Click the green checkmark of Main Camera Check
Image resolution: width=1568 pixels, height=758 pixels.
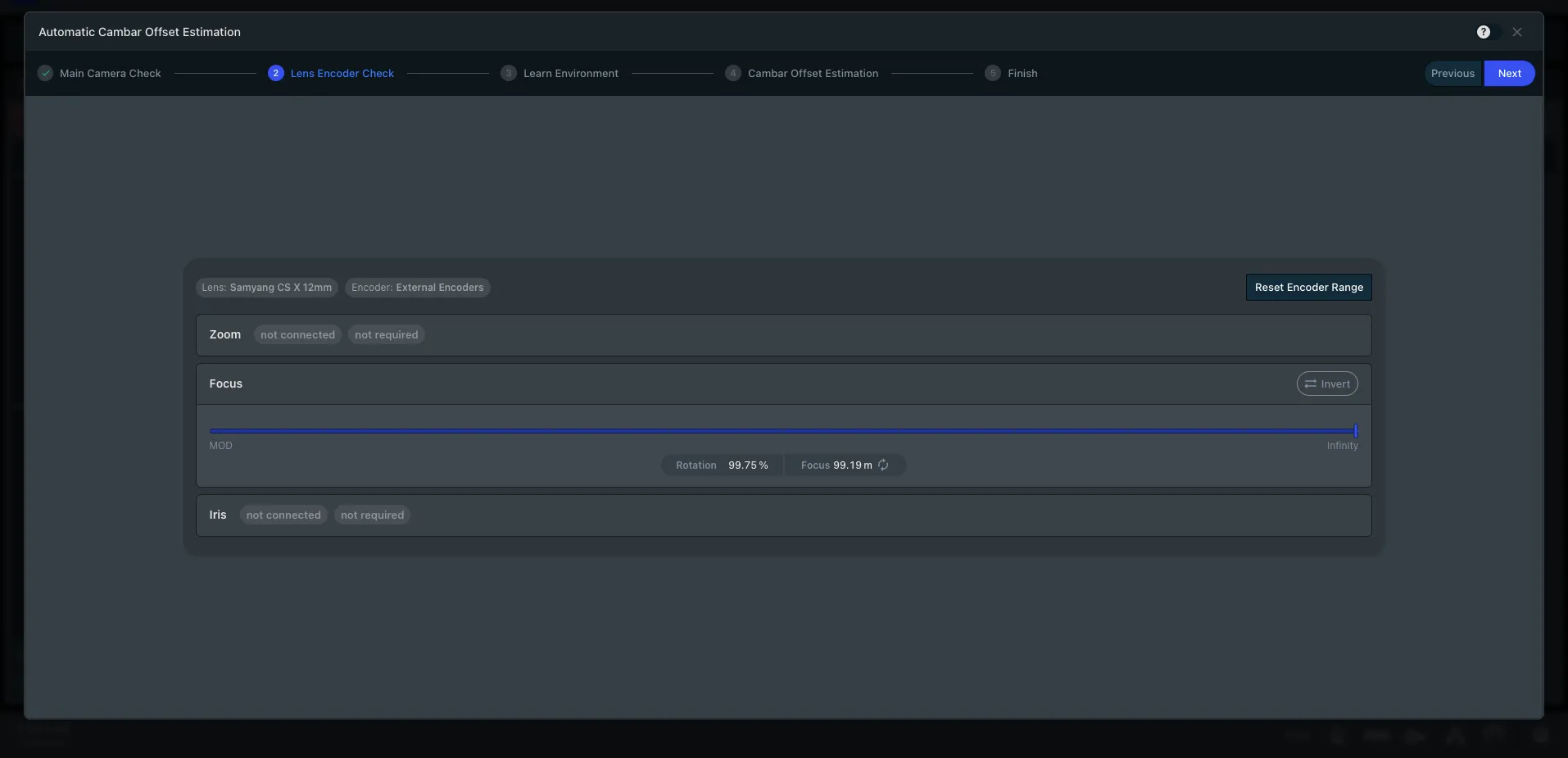[x=45, y=73]
